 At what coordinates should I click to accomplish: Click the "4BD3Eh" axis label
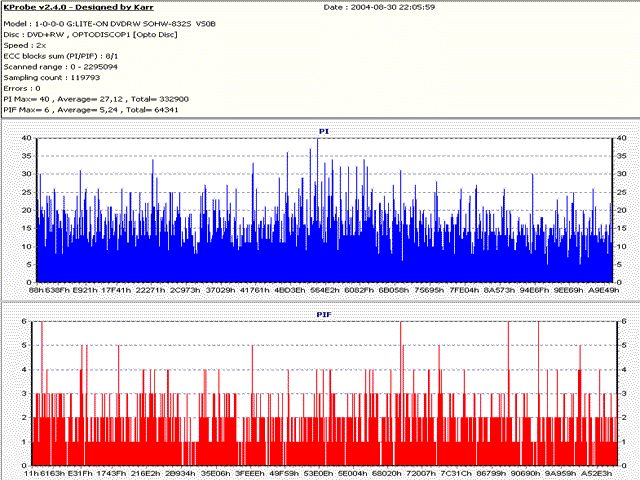[289, 290]
